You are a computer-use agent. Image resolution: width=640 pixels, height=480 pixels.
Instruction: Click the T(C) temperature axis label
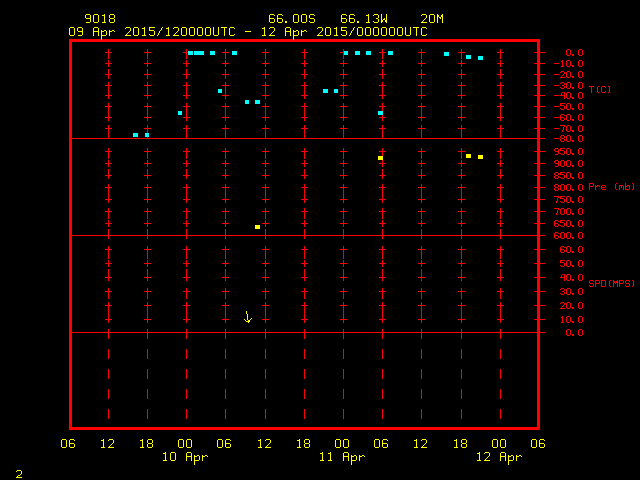coord(599,90)
